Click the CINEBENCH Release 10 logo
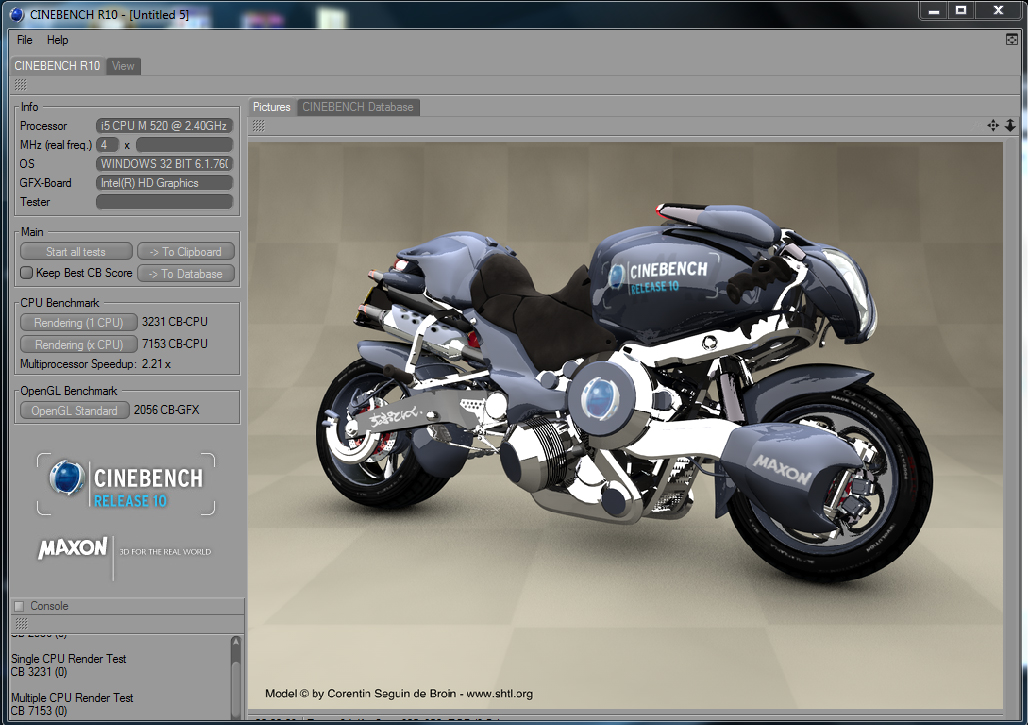 point(126,484)
